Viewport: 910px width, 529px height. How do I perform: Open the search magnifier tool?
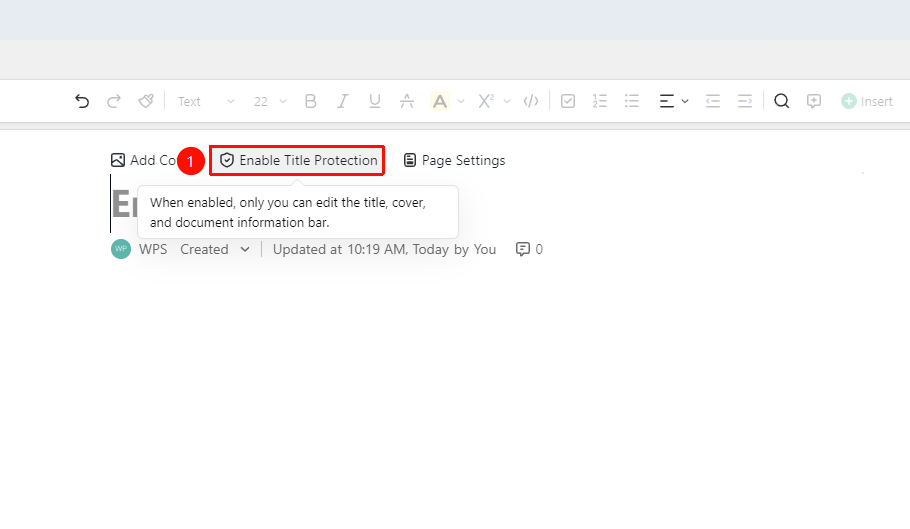coord(782,102)
